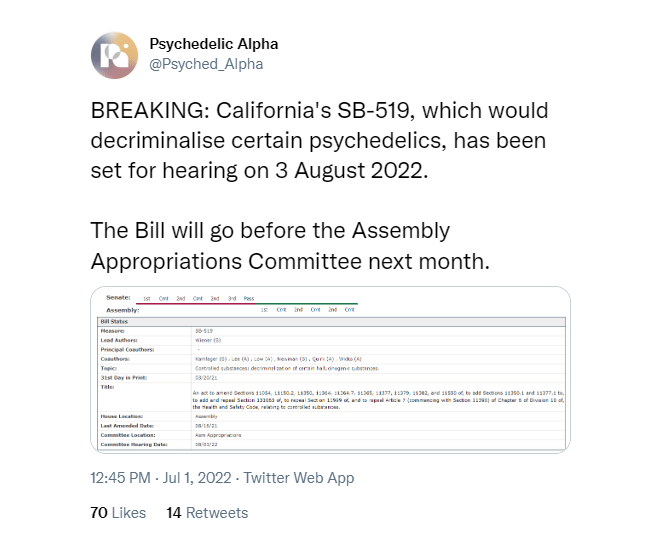Click the Coauthors row names
Screen dimensions: 663x539
(278, 359)
